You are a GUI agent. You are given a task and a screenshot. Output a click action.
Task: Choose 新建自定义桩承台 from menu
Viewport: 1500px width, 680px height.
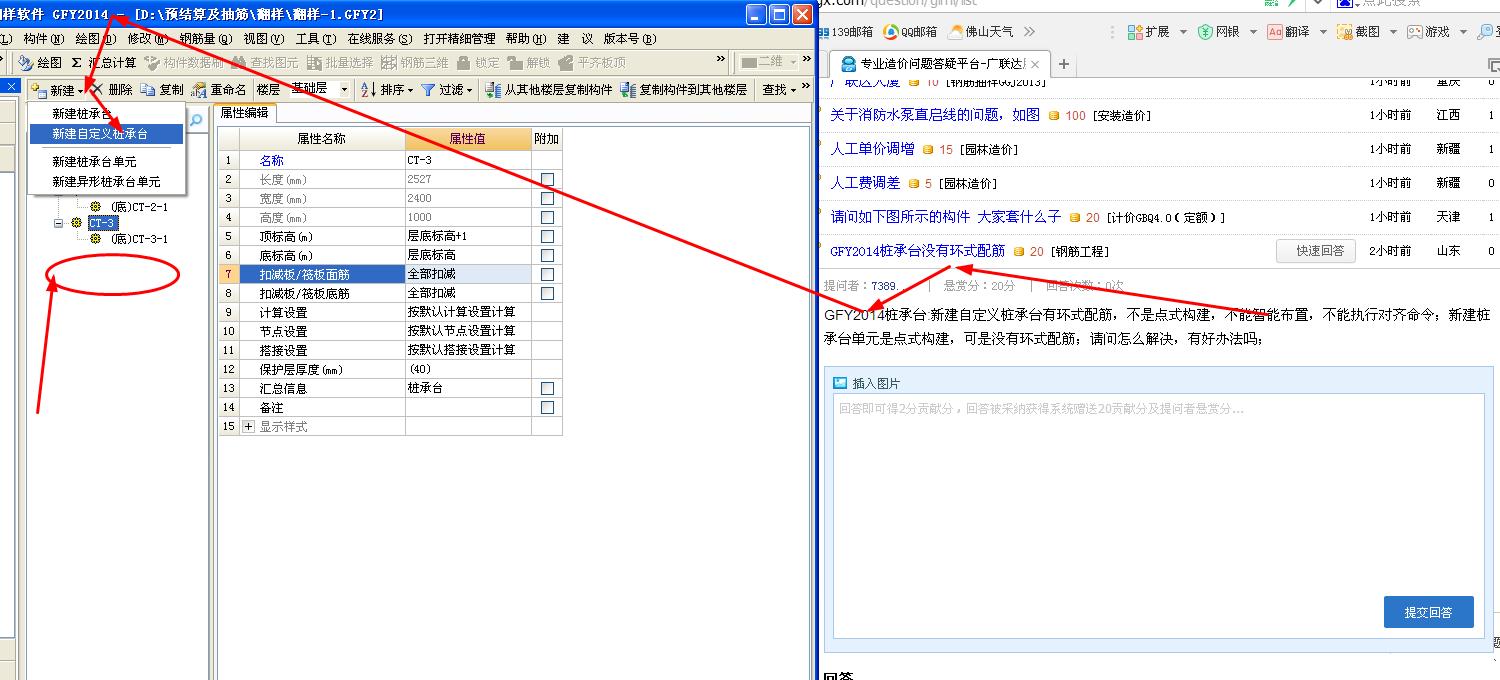[106, 134]
